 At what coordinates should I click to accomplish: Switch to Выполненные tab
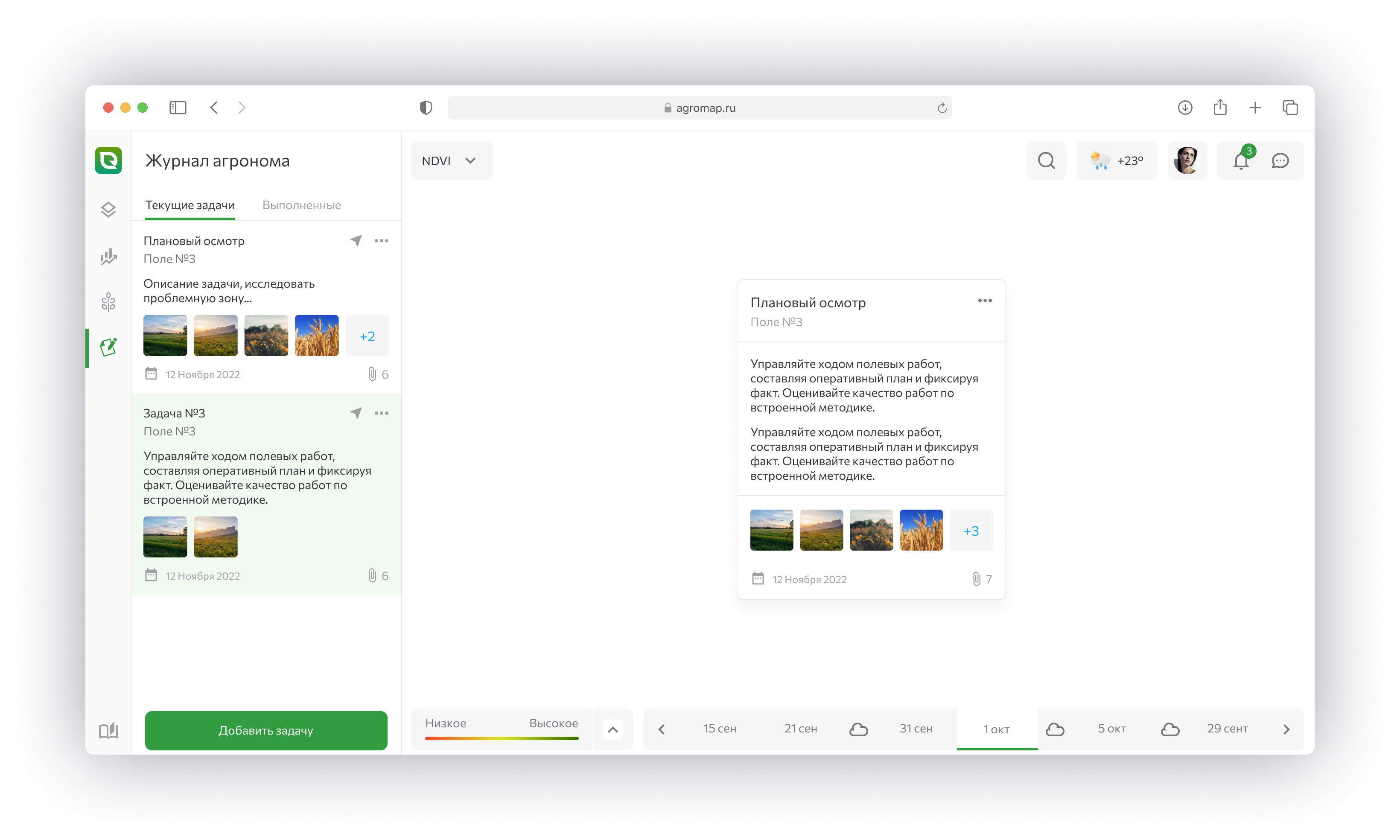[302, 205]
